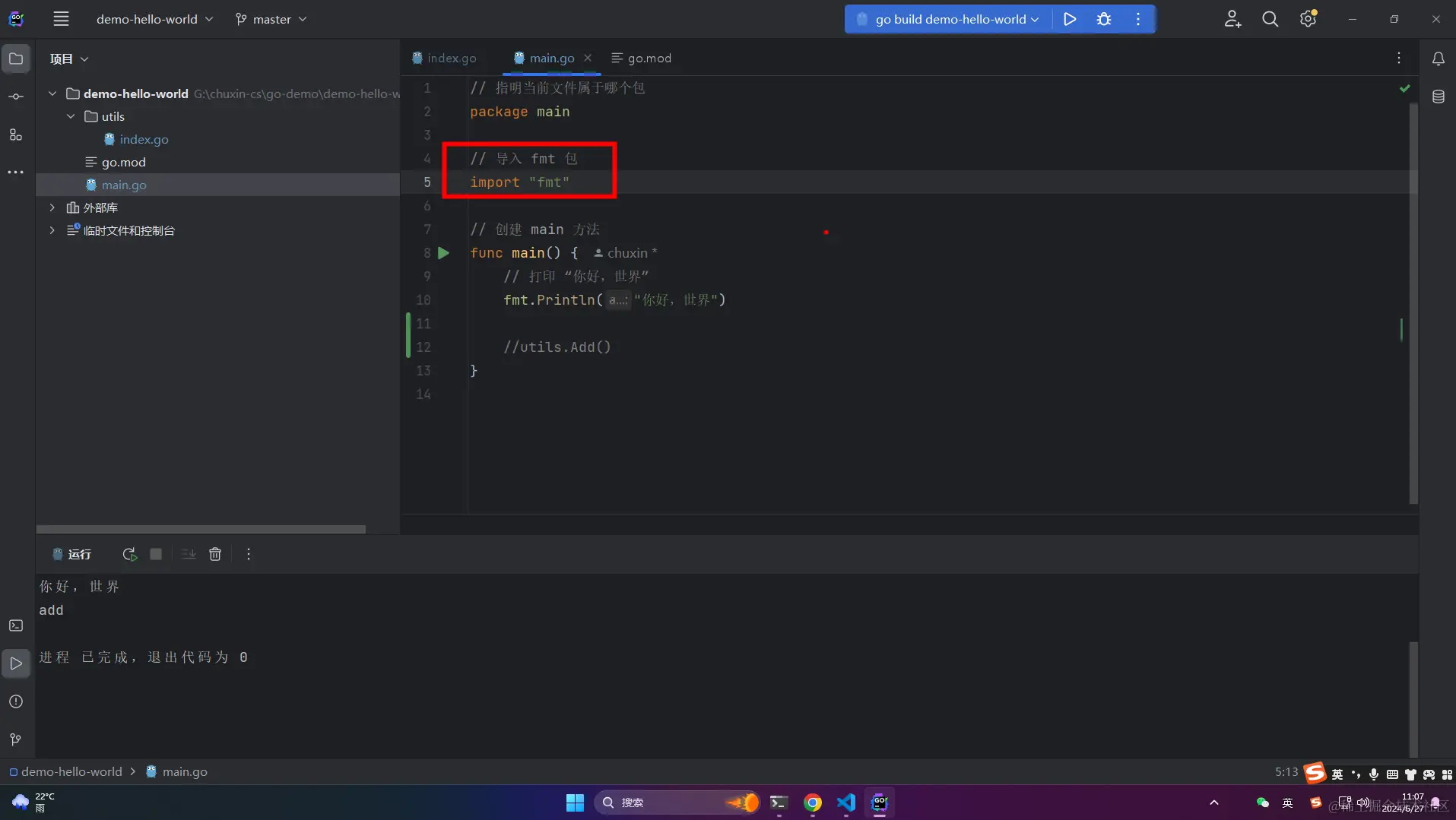The width and height of the screenshot is (1456, 820).
Task: Rerun the program in Run panel
Action: [129, 554]
